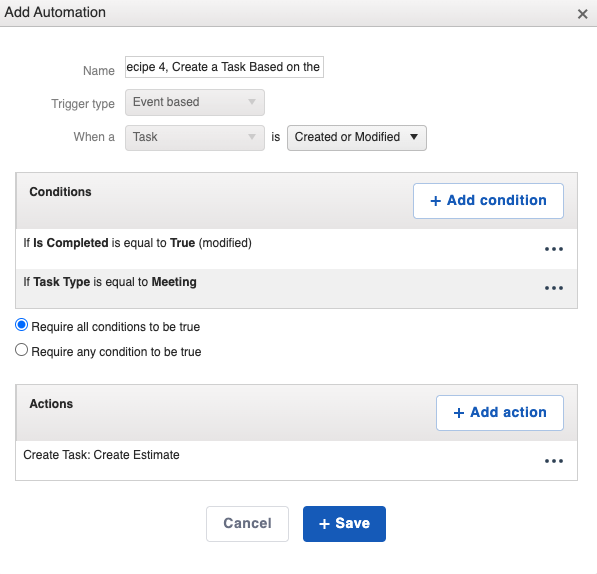Open options menu for Is Completed condition
The width and height of the screenshot is (597, 574).
coord(554,249)
